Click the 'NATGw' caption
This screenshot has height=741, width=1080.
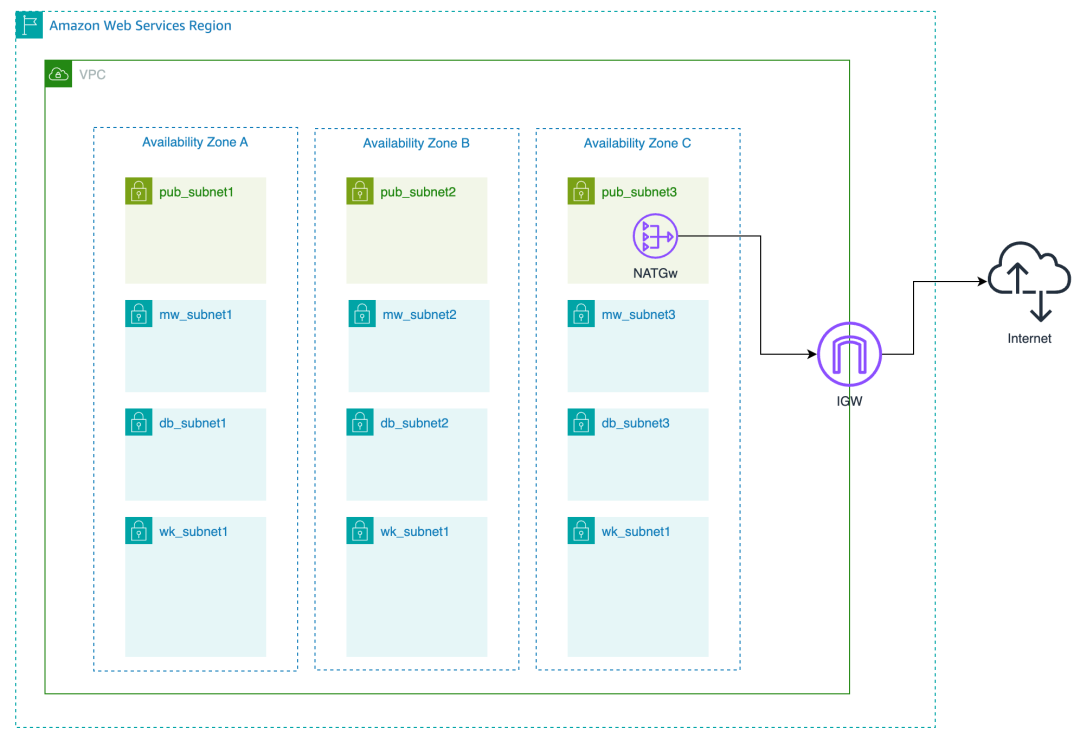655,273
